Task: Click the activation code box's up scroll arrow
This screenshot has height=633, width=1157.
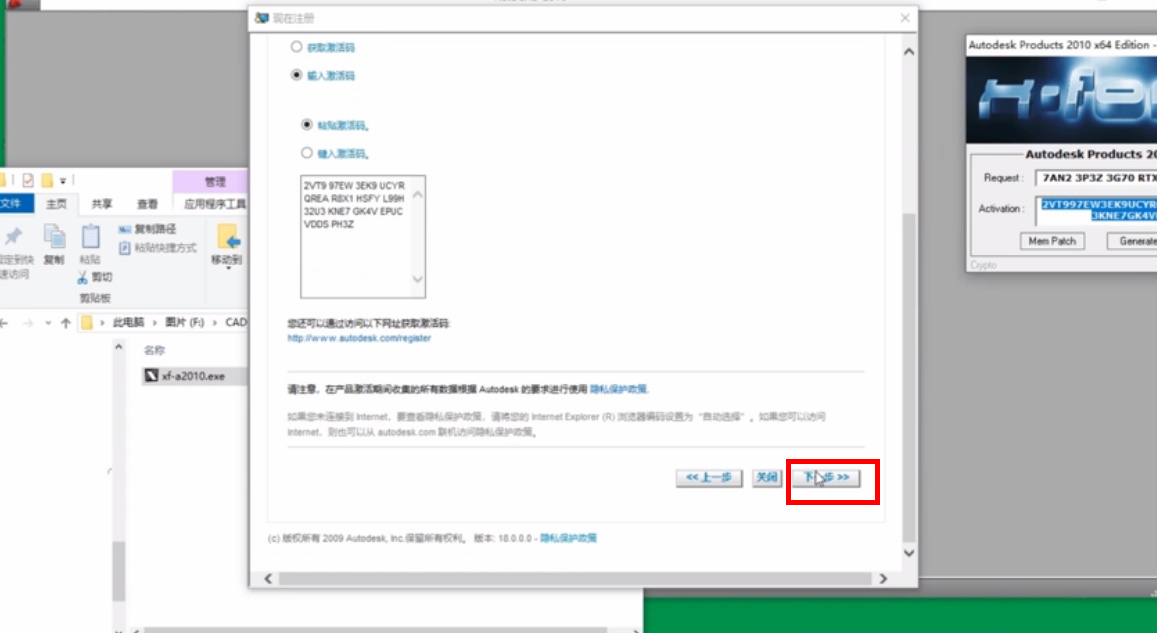Action: [418, 195]
